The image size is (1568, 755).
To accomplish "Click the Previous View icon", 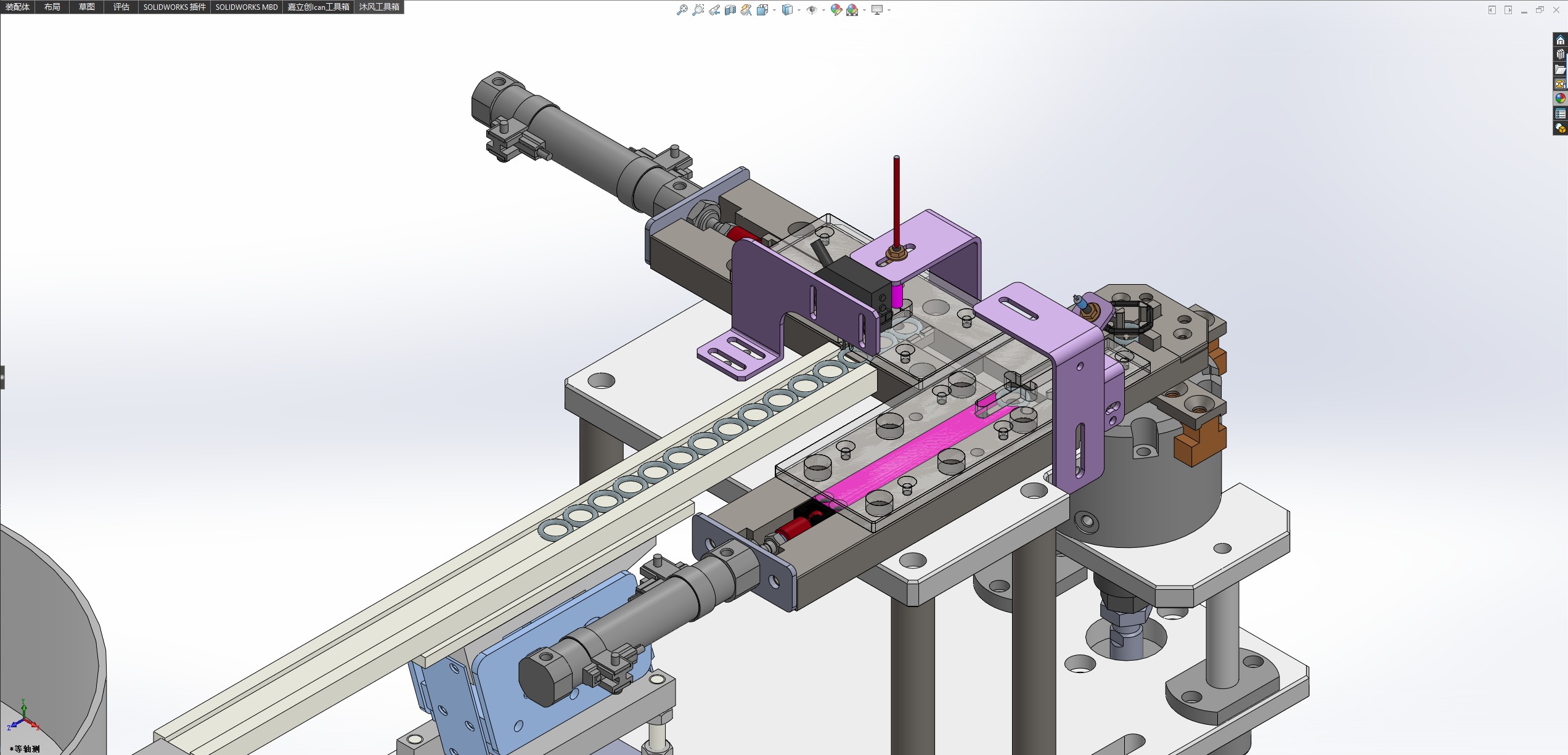I will (714, 10).
